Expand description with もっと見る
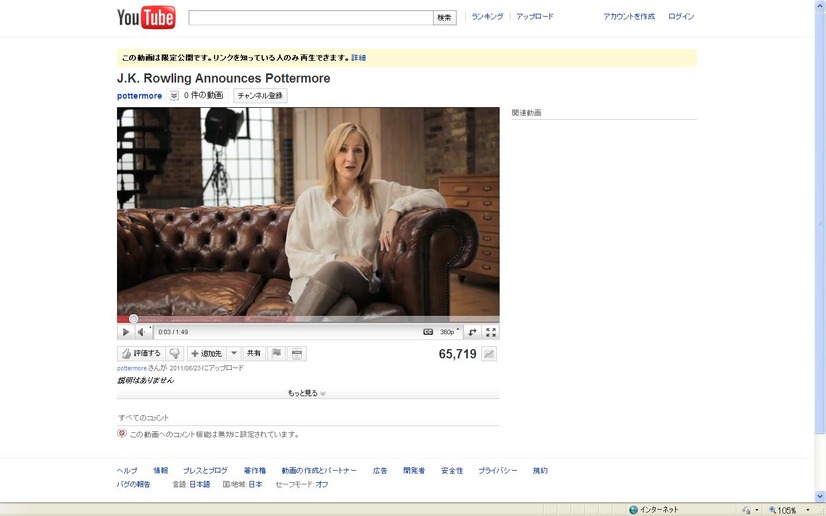Viewport: 826px width, 516px height. (307, 393)
